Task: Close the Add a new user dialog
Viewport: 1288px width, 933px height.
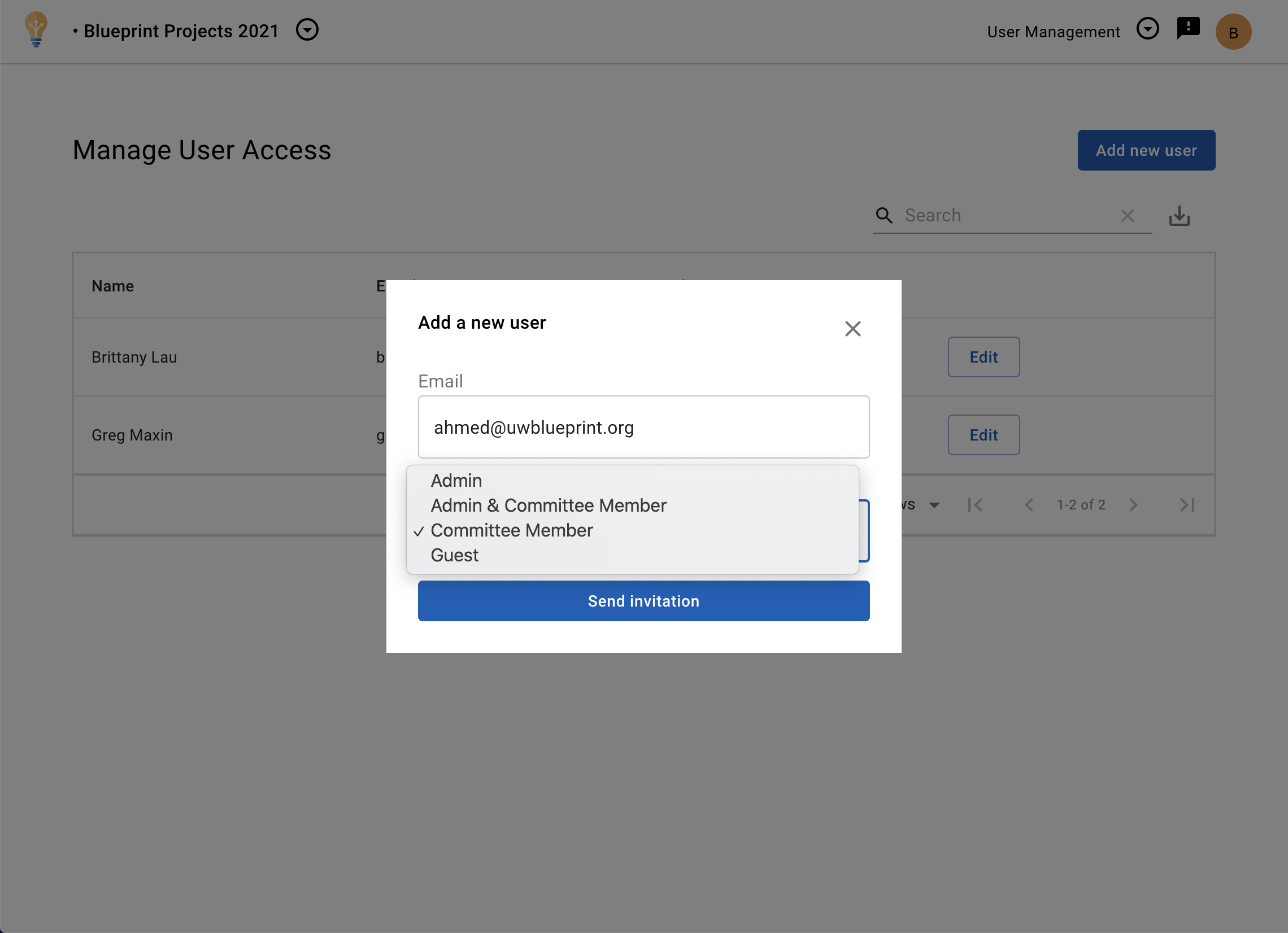Action: (x=852, y=329)
